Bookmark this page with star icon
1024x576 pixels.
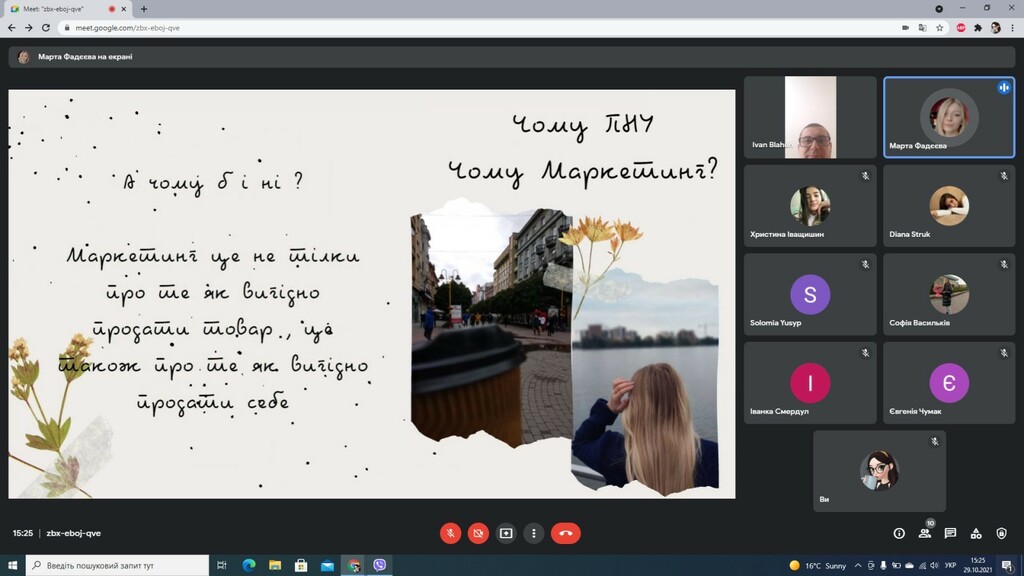pos(939,28)
